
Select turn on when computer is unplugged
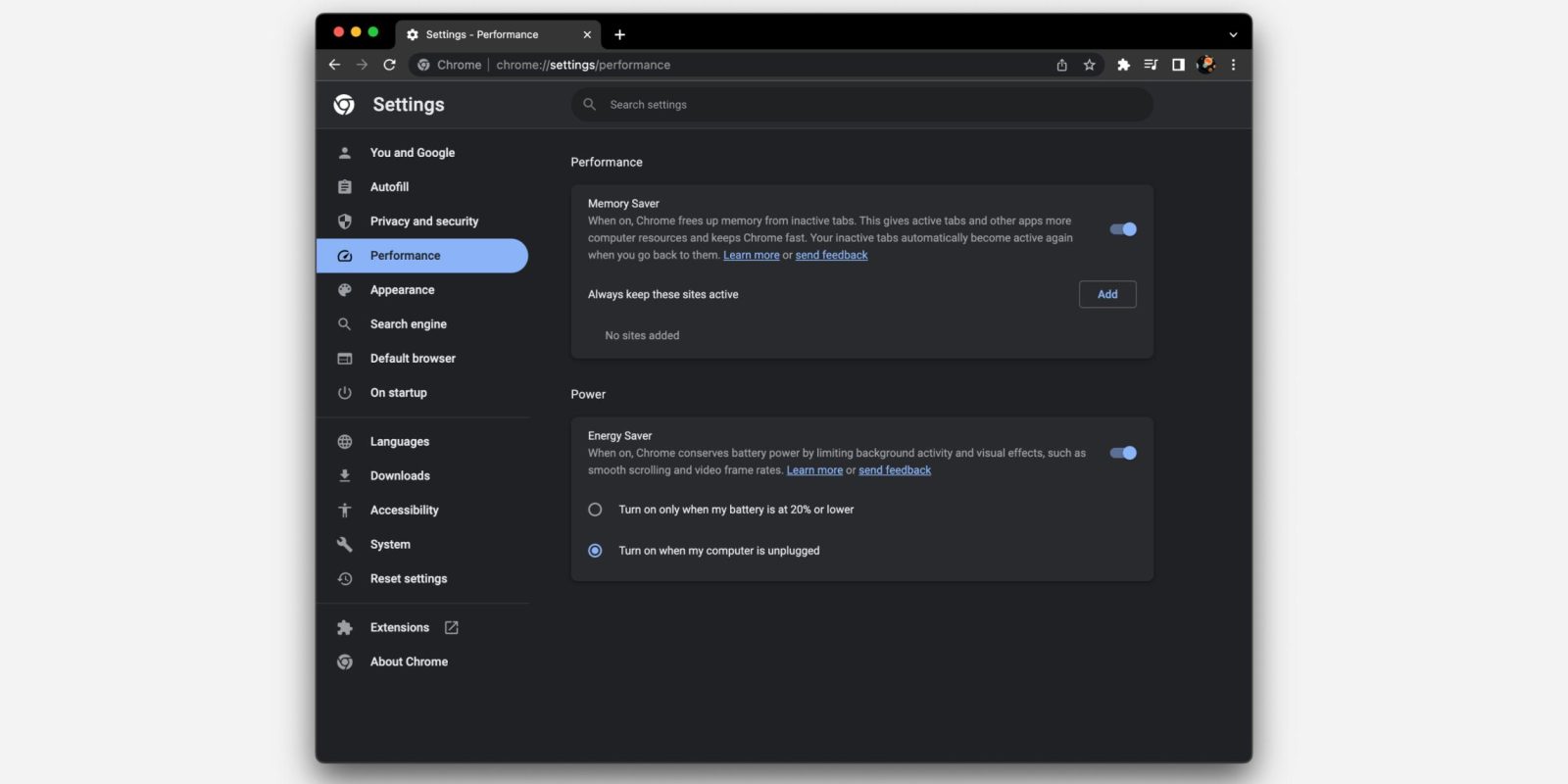[x=595, y=551]
